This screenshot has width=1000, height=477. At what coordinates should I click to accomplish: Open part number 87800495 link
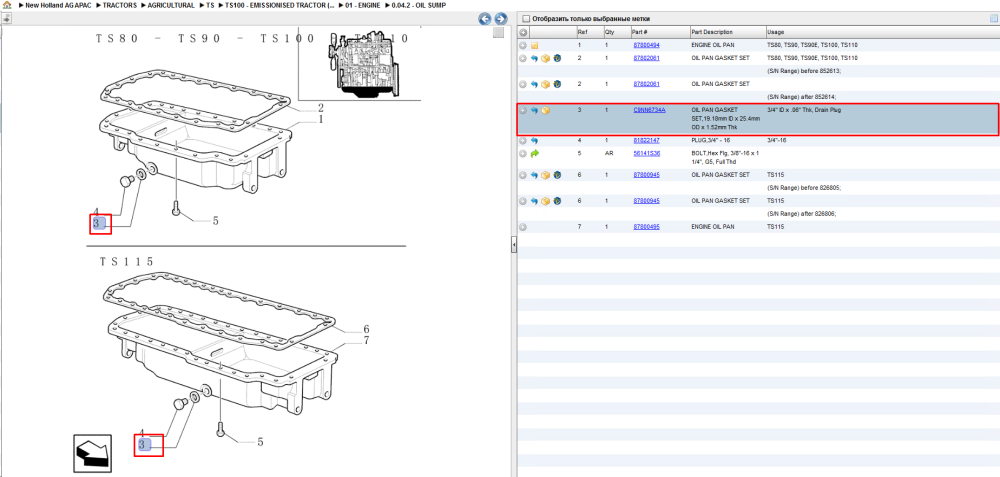[646, 227]
